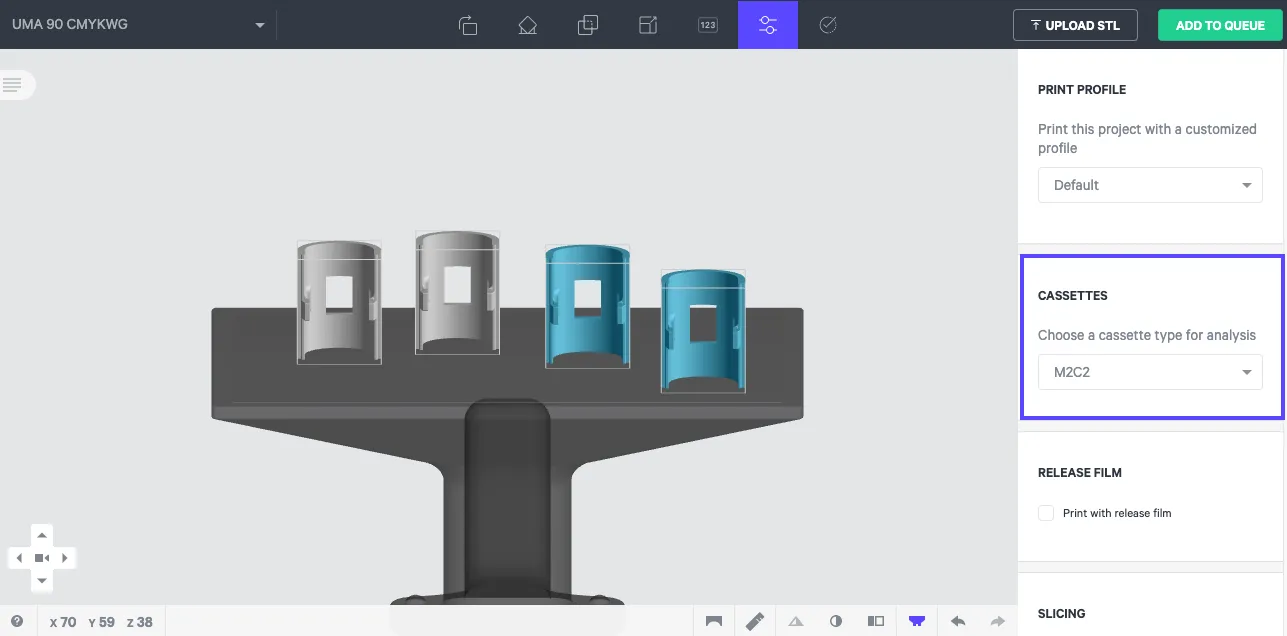This screenshot has height=636, width=1287.
Task: Open the print profile Default dropdown
Action: click(1150, 185)
